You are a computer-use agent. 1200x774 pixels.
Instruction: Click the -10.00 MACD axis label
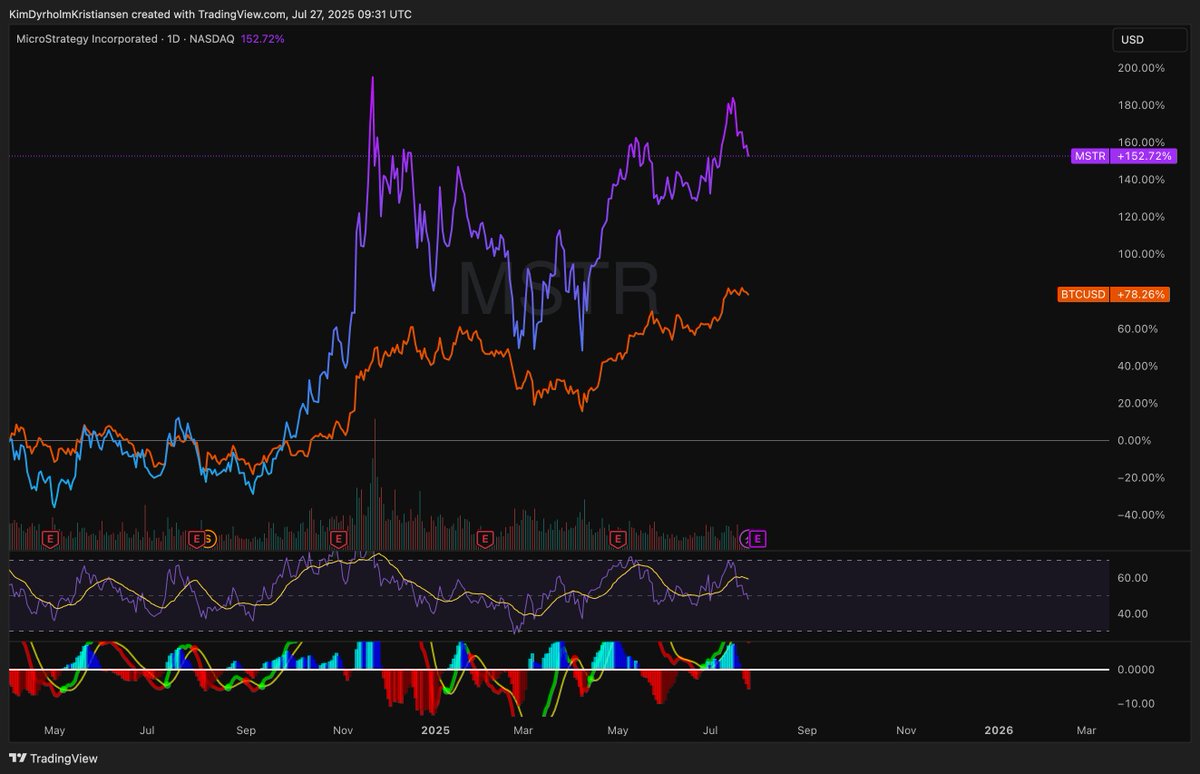click(x=1134, y=703)
